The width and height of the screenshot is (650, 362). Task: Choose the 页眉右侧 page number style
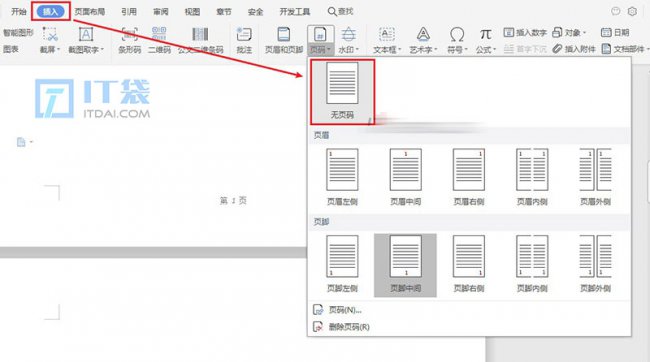coord(469,177)
